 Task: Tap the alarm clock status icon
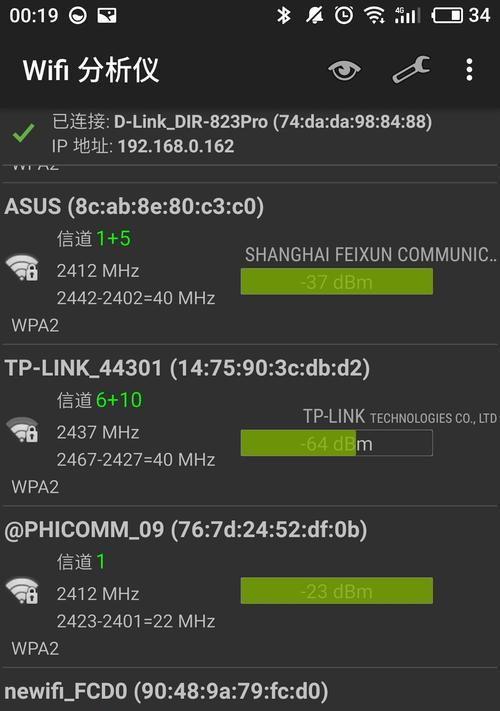[344, 15]
